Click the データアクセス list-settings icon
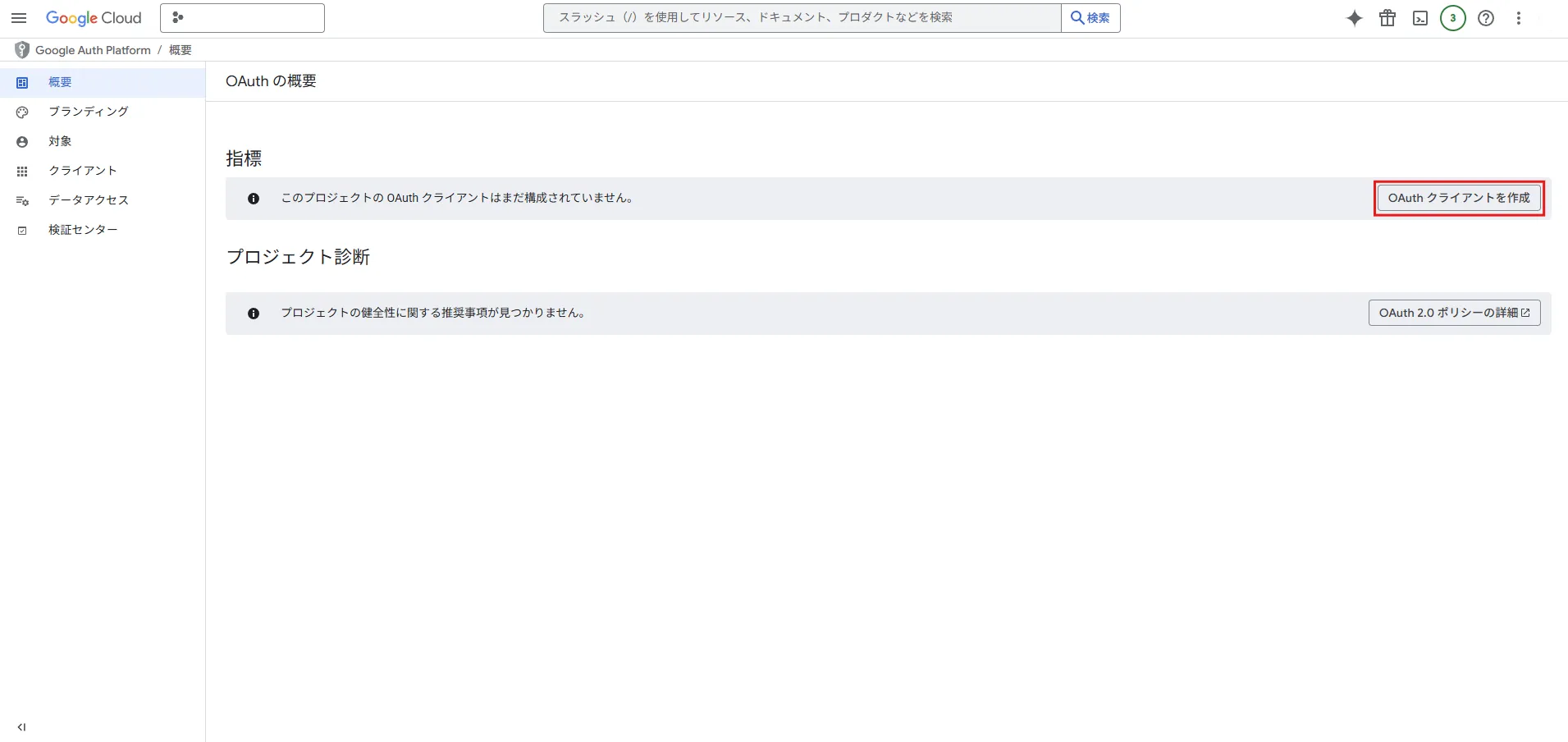Viewport: 1568px width, 742px height. click(x=22, y=201)
